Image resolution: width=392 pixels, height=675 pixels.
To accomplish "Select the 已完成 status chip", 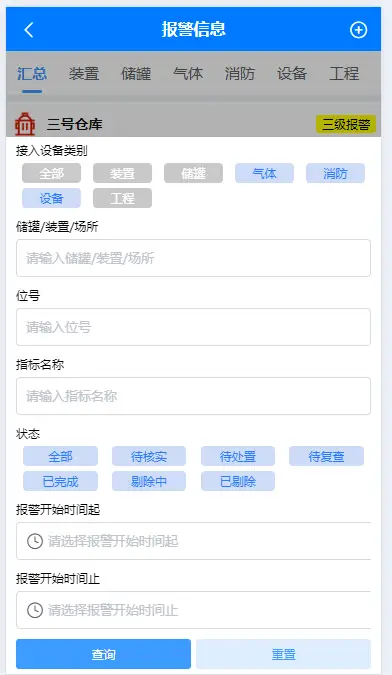I will 60,481.
